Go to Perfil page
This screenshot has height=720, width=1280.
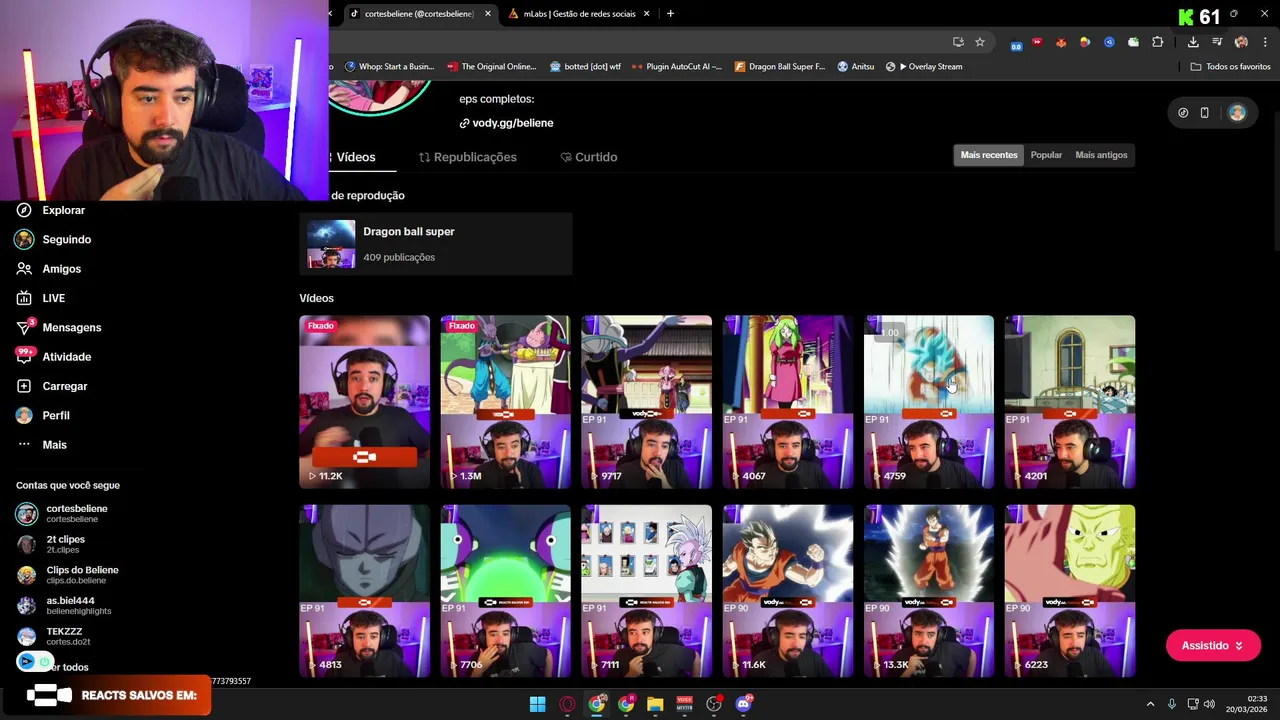43,415
